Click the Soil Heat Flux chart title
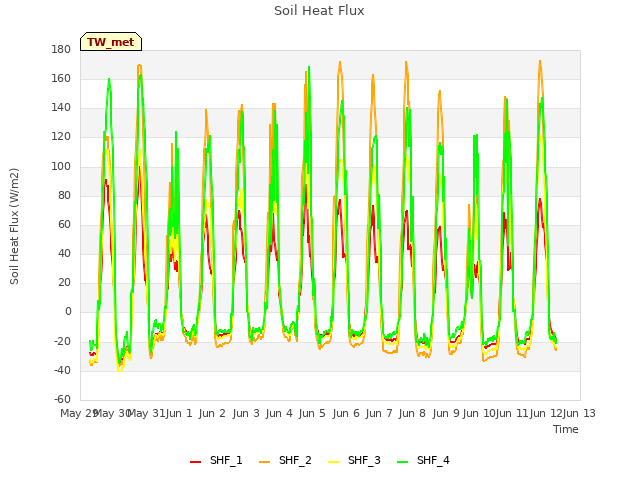Viewport: 640px width, 480px height. (x=319, y=11)
